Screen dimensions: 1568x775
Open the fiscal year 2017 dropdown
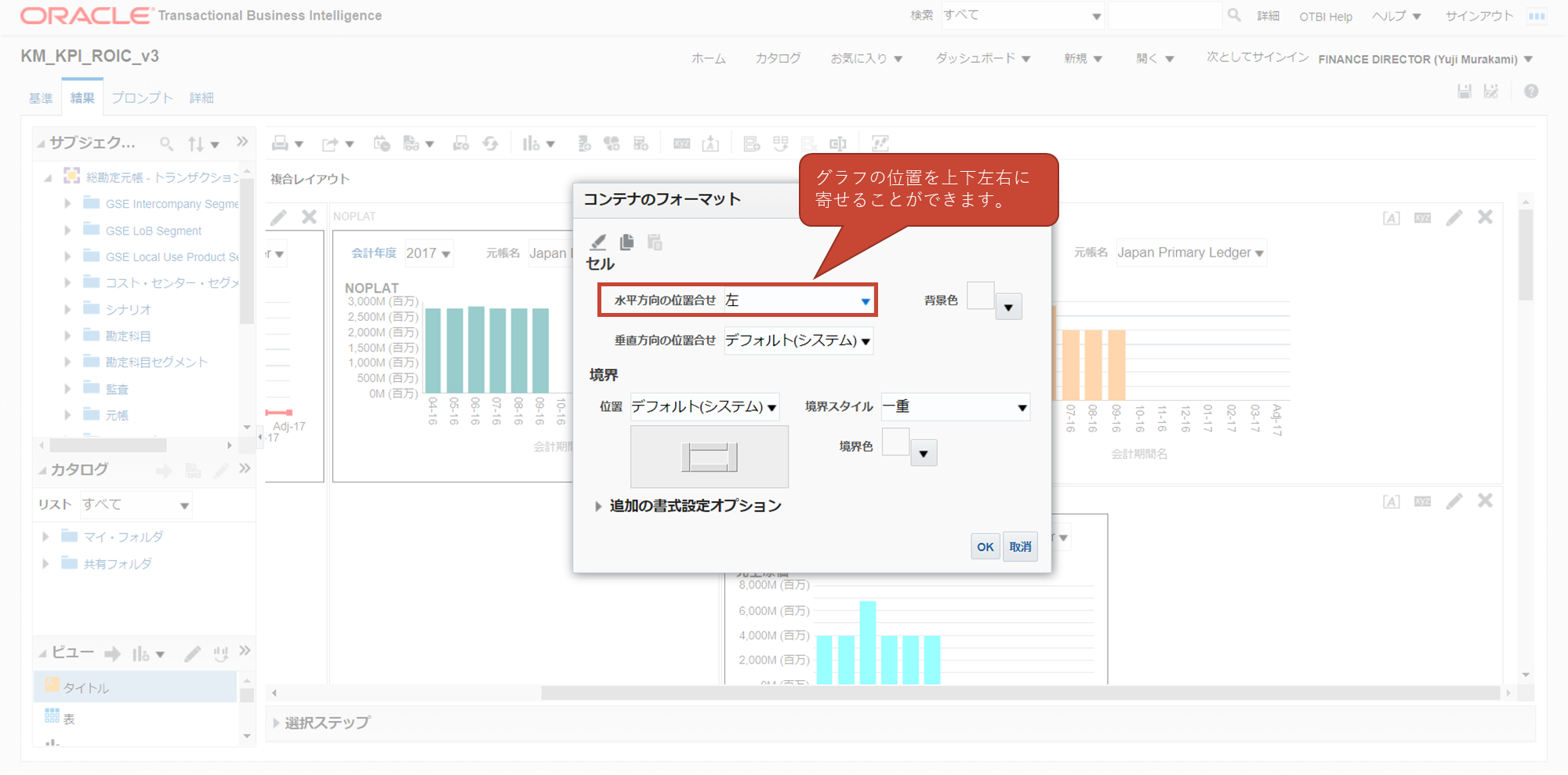[428, 253]
